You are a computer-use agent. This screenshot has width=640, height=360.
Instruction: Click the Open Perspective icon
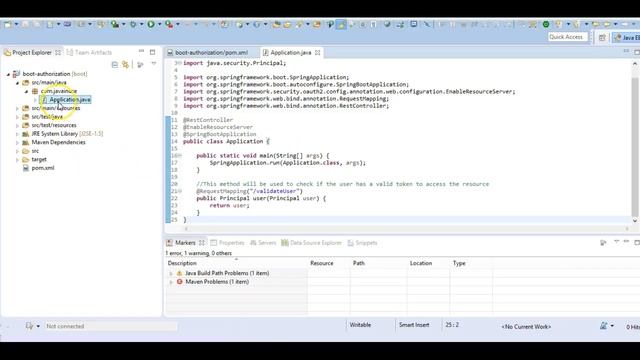[602, 38]
